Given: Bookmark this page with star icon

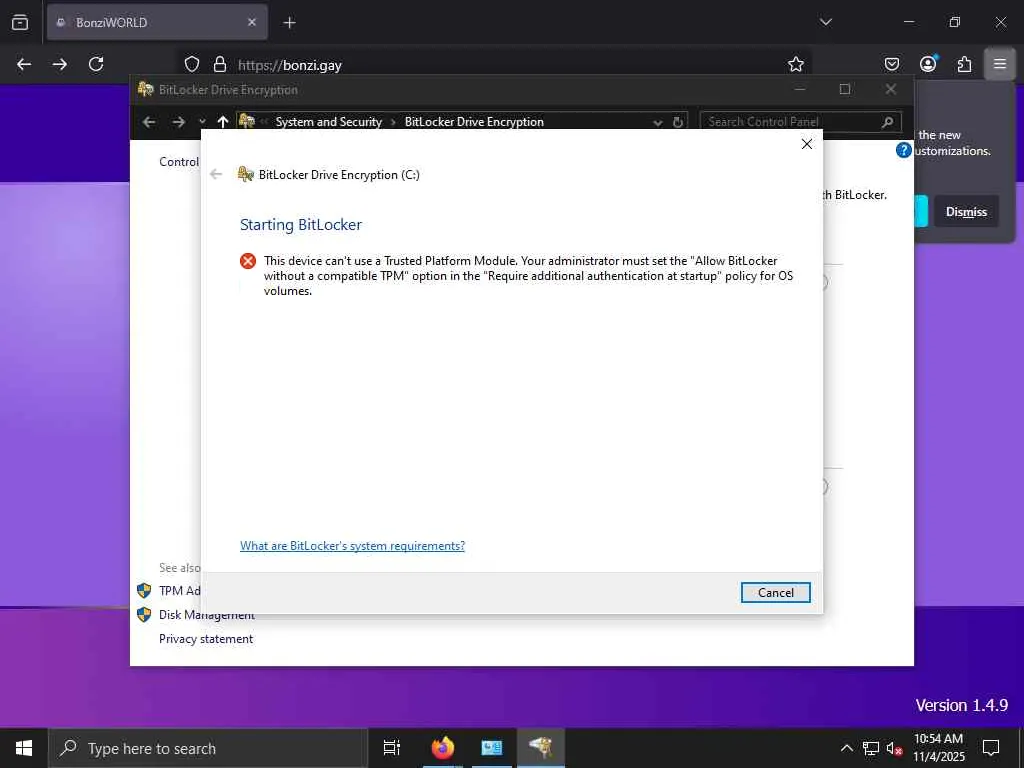Looking at the screenshot, I should click(795, 64).
